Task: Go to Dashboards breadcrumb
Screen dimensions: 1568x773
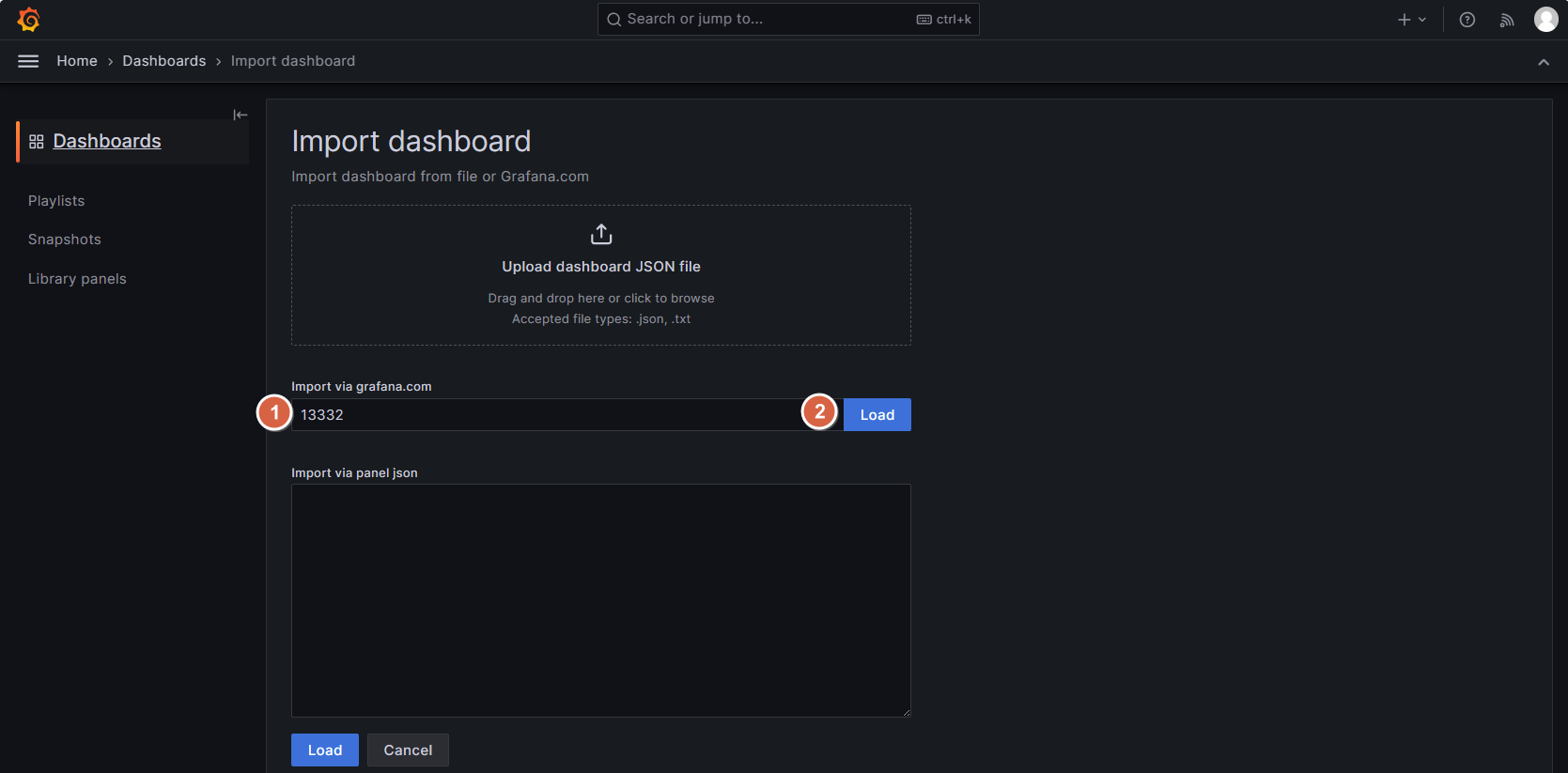Action: (x=164, y=61)
